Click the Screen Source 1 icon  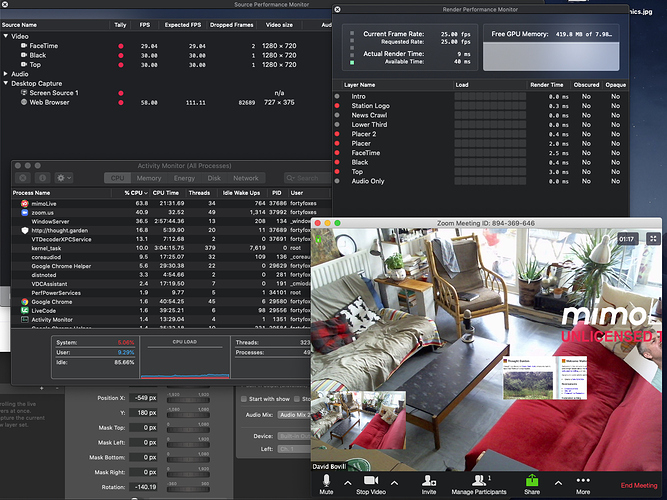[x=24, y=93]
